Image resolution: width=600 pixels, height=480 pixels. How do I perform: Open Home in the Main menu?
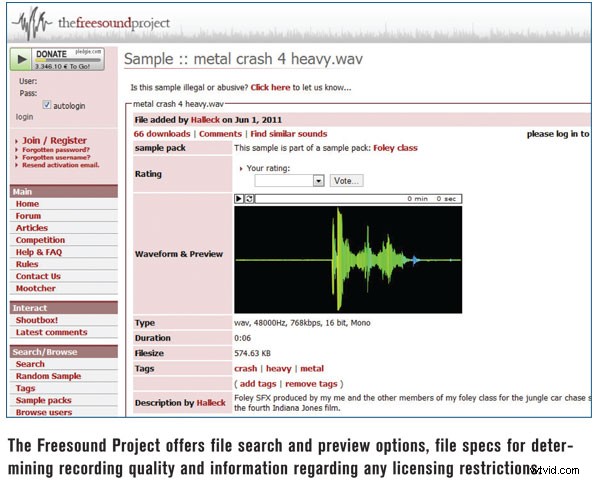point(27,204)
